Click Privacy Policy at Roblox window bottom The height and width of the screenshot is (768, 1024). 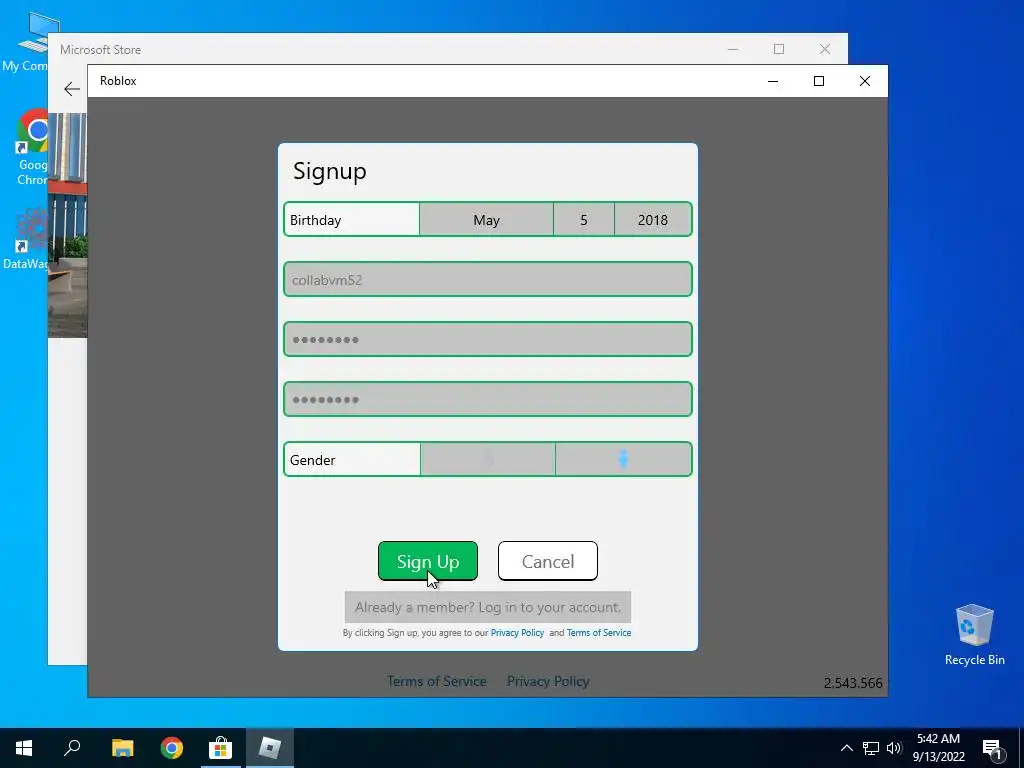[x=548, y=681]
